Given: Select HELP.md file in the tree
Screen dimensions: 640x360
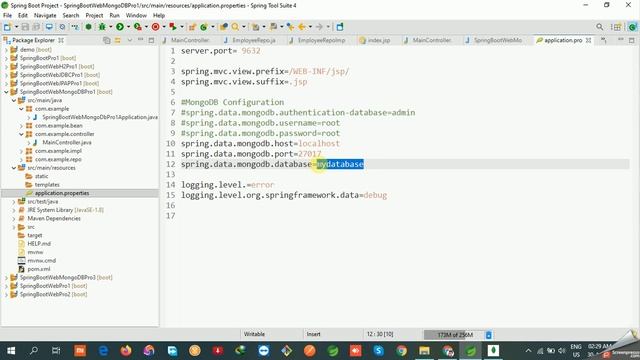Looking at the screenshot, I should point(39,244).
